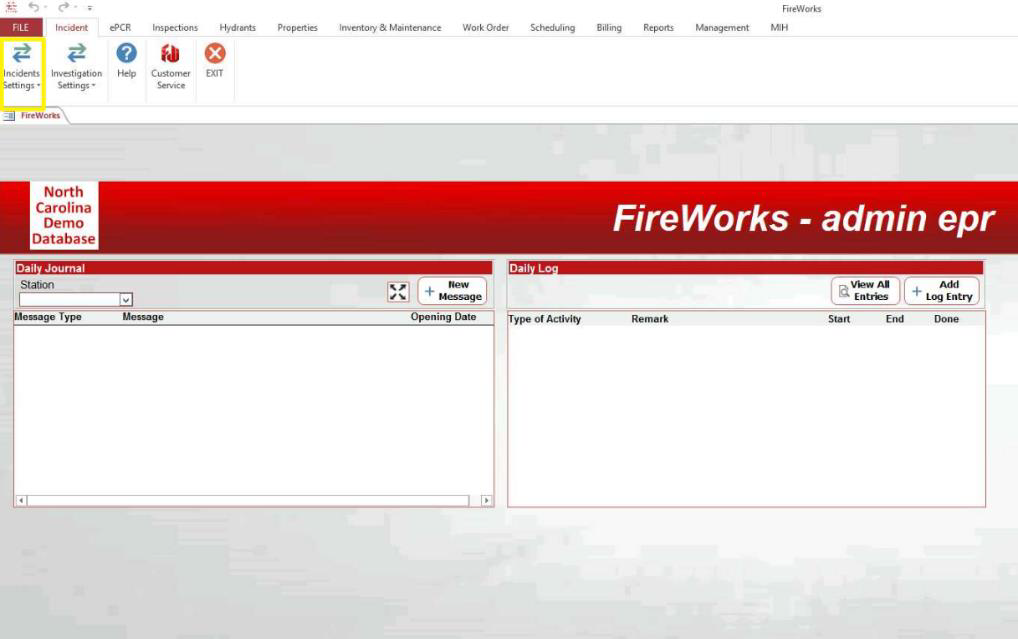Click the North Carolina Demo Database logo

coord(64,216)
